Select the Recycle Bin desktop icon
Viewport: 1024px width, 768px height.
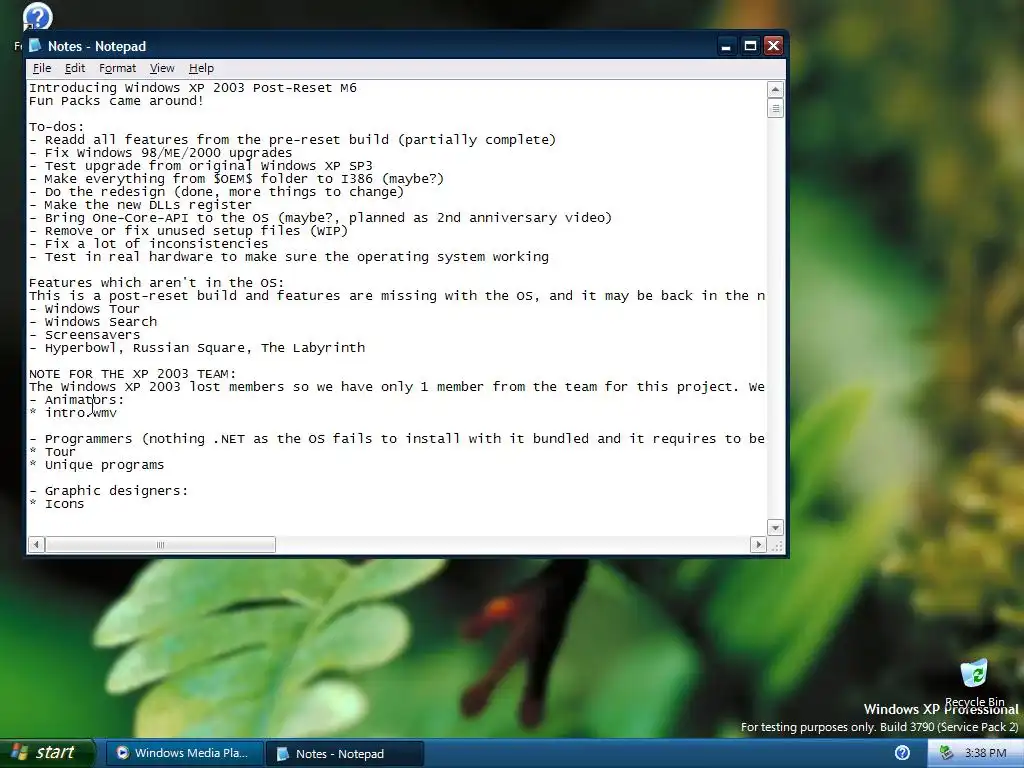point(974,683)
